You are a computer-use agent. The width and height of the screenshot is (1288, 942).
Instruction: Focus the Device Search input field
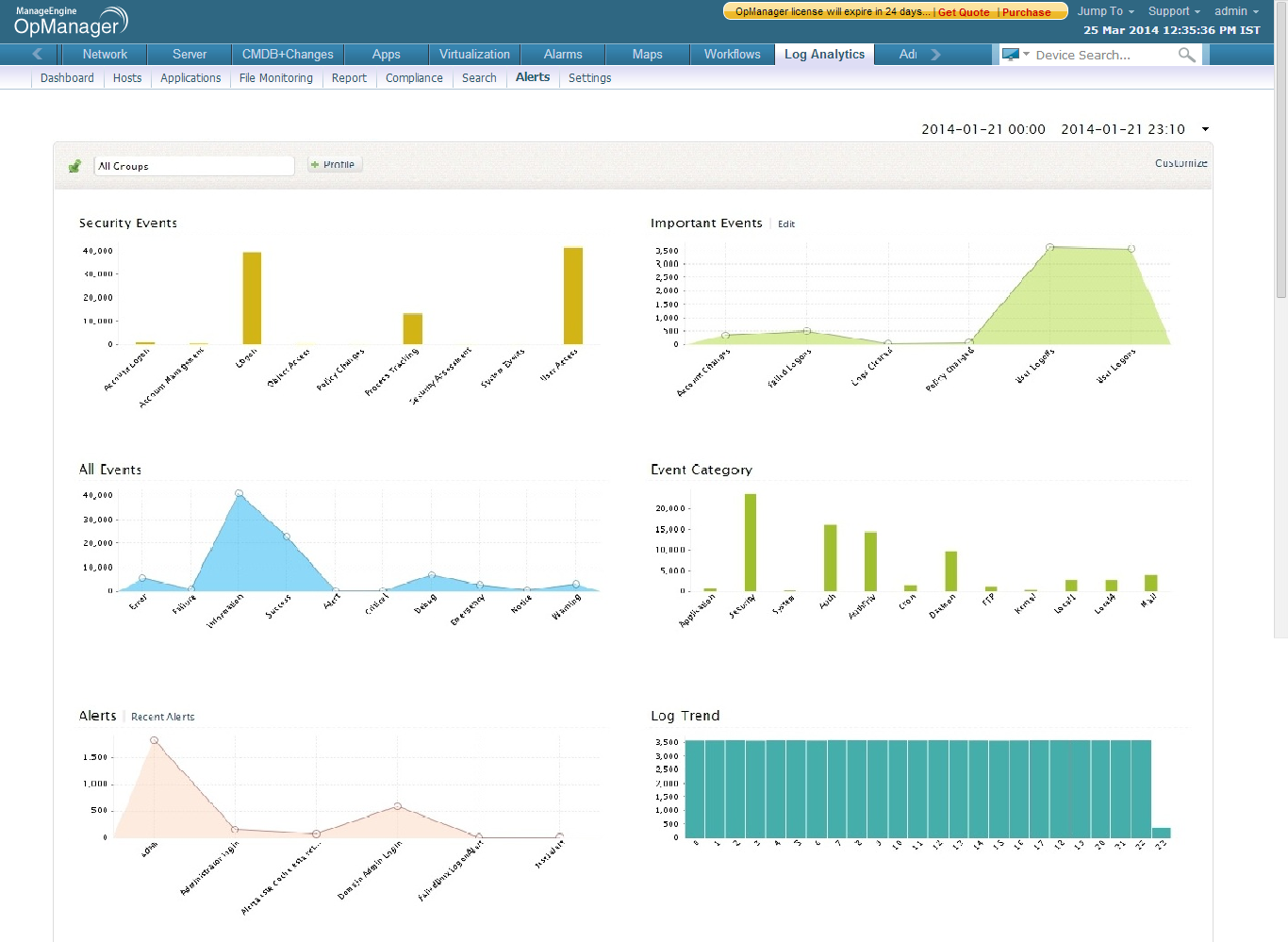[1103, 56]
